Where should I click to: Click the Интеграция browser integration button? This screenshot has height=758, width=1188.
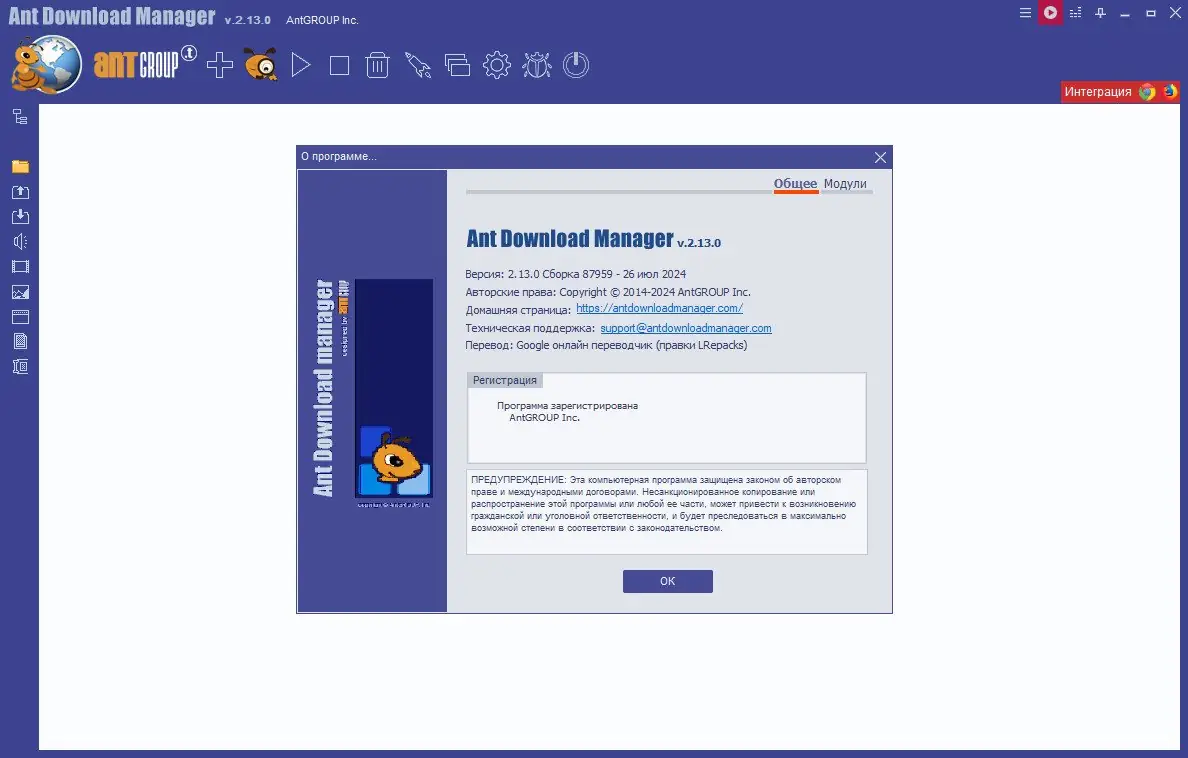coord(1120,92)
